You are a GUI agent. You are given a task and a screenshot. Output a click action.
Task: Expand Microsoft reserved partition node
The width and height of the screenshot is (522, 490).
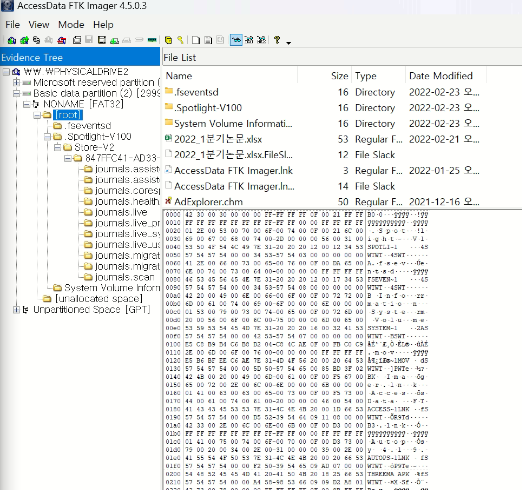pyautogui.click(x=16, y=82)
